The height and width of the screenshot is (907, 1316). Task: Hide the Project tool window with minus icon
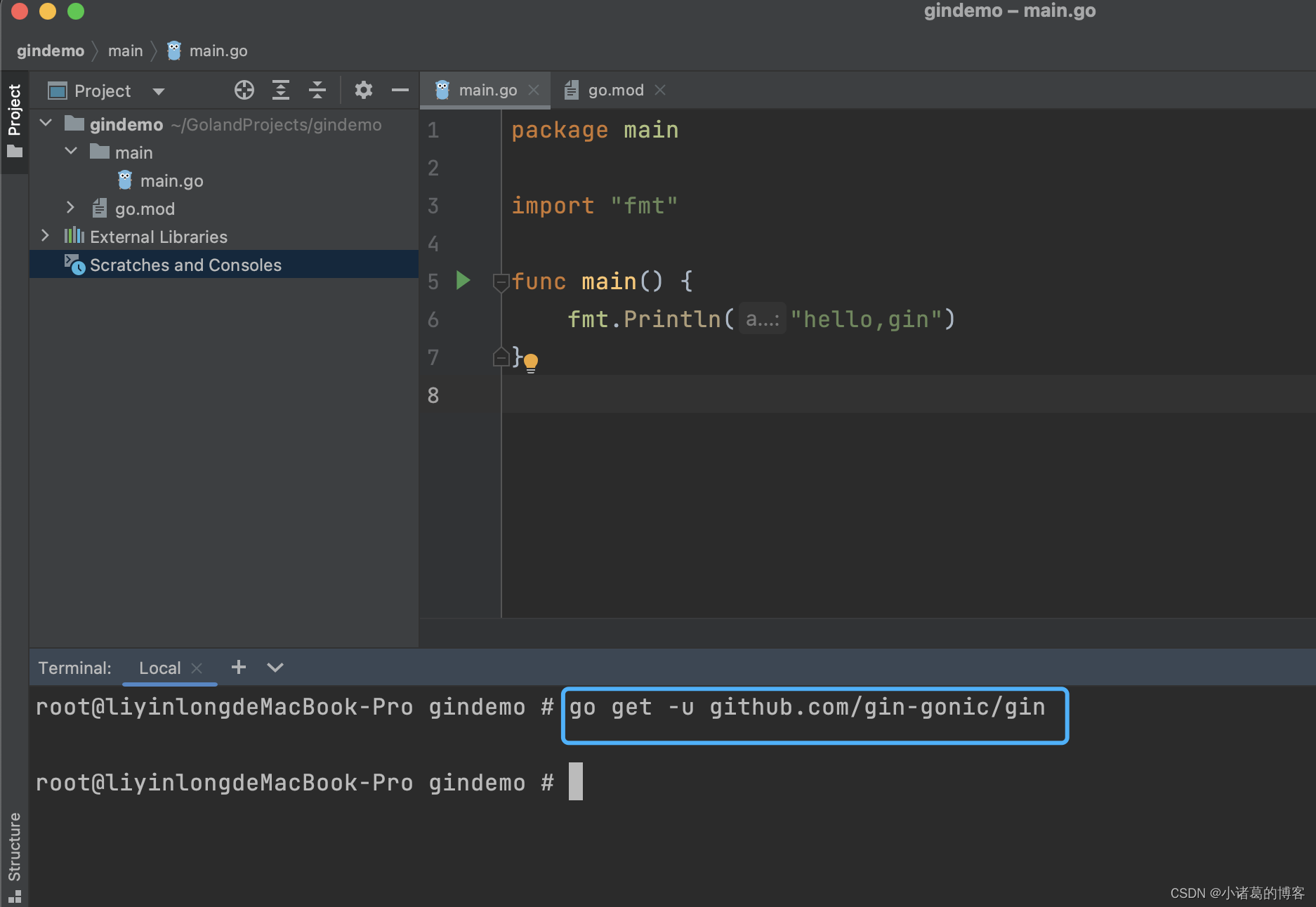click(x=400, y=90)
